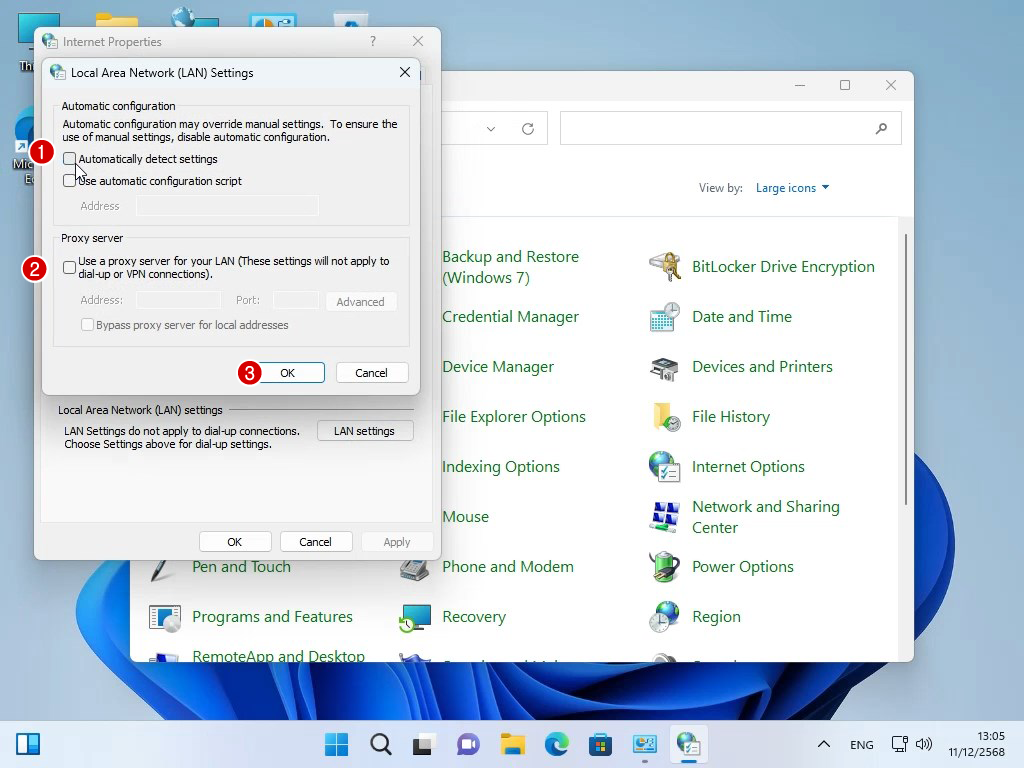Click Cancel in LAN Settings dialog
The height and width of the screenshot is (768, 1024).
(371, 373)
